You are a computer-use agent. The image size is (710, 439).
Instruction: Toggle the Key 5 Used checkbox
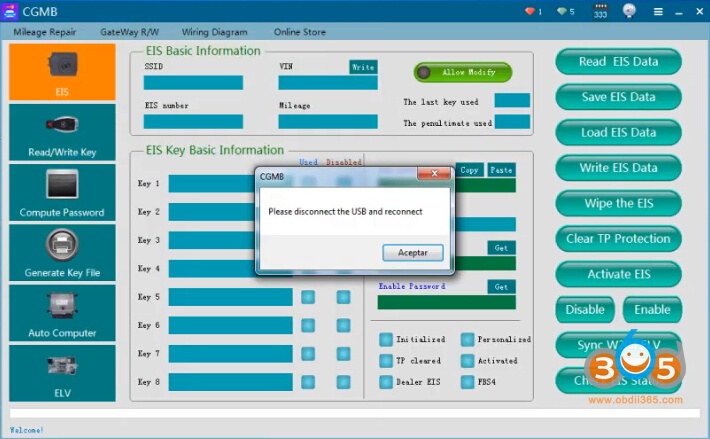pyautogui.click(x=308, y=297)
